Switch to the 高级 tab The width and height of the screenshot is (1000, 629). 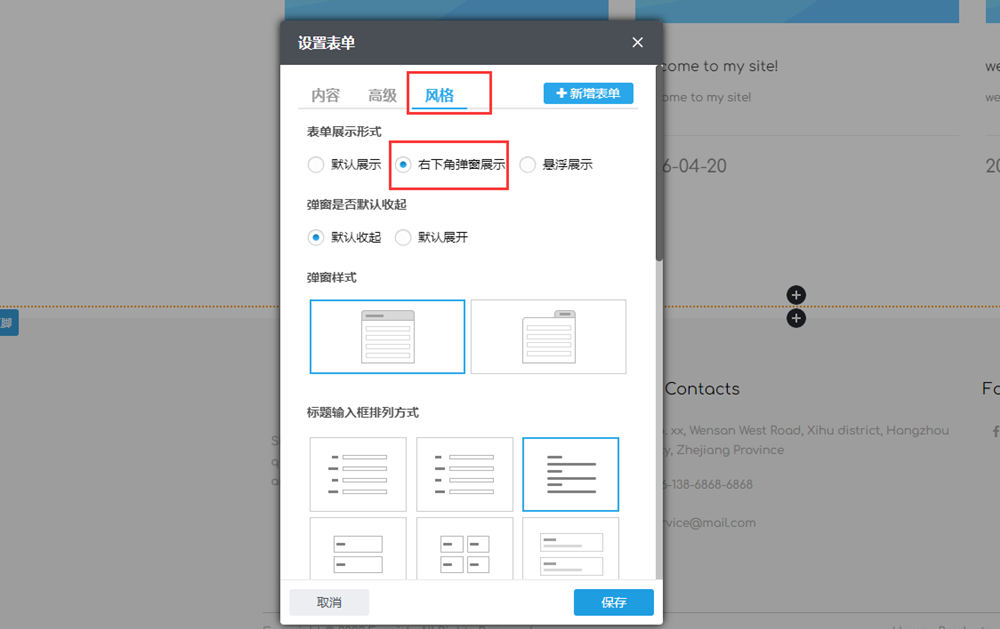coord(381,95)
